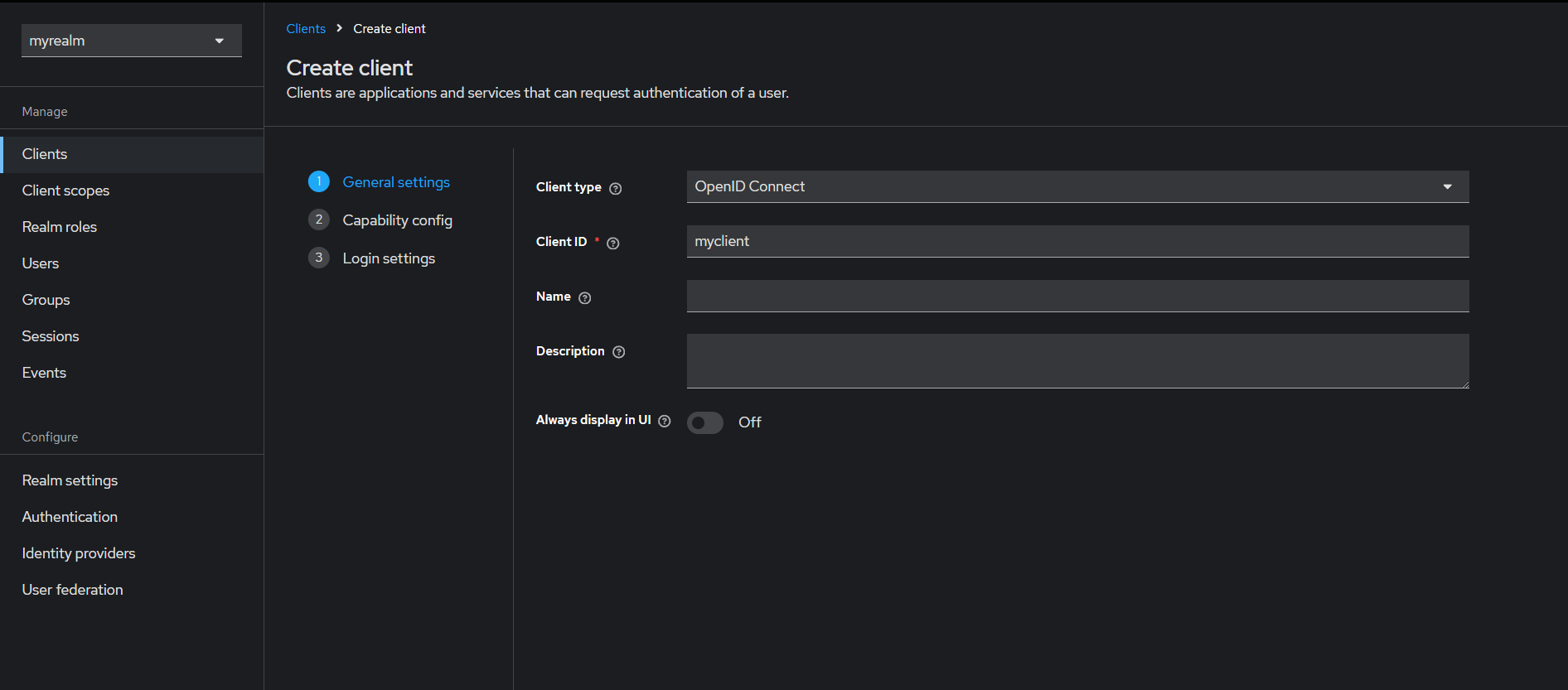
Task: Toggle the Always display in UI switch
Action: click(705, 422)
